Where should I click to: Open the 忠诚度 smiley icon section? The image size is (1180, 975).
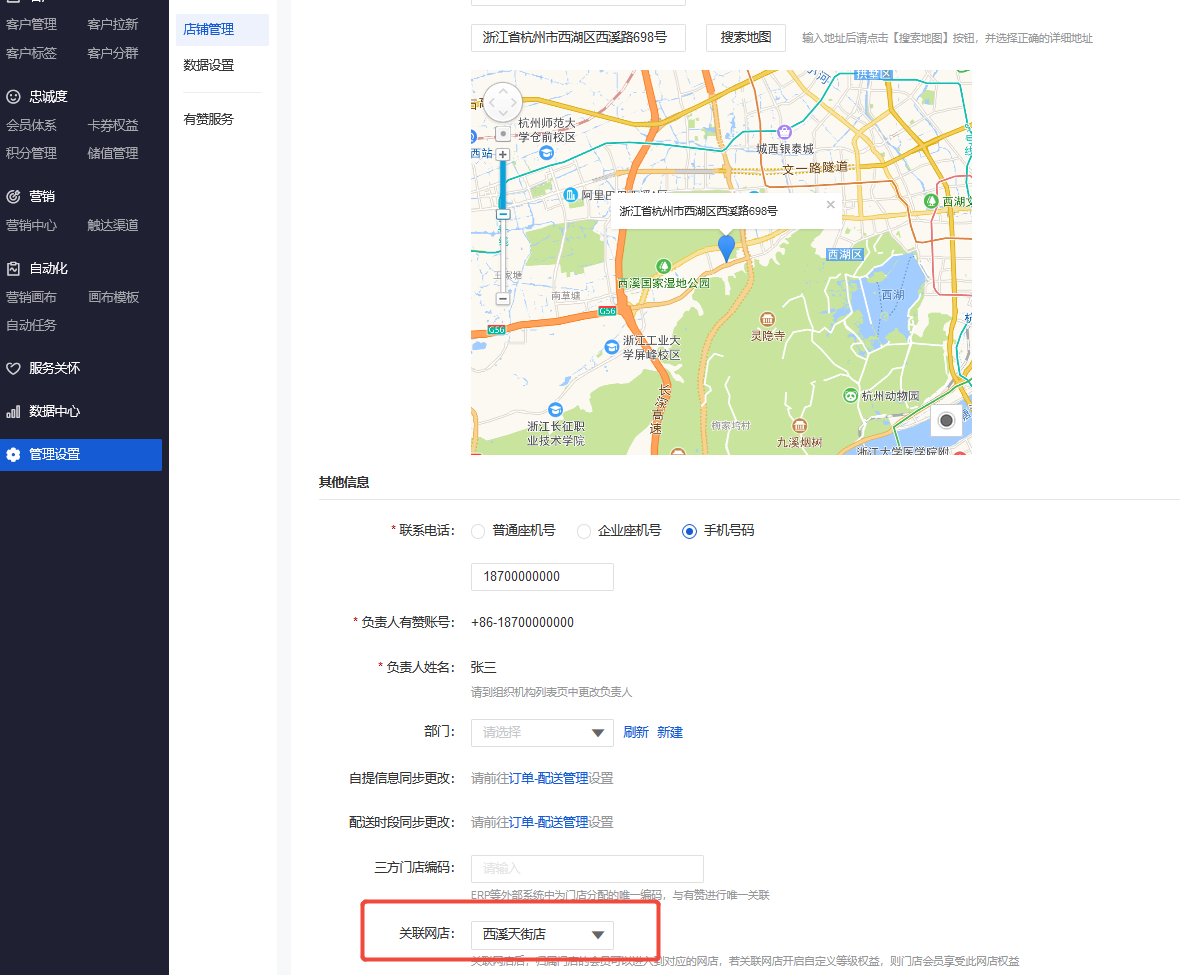point(13,96)
